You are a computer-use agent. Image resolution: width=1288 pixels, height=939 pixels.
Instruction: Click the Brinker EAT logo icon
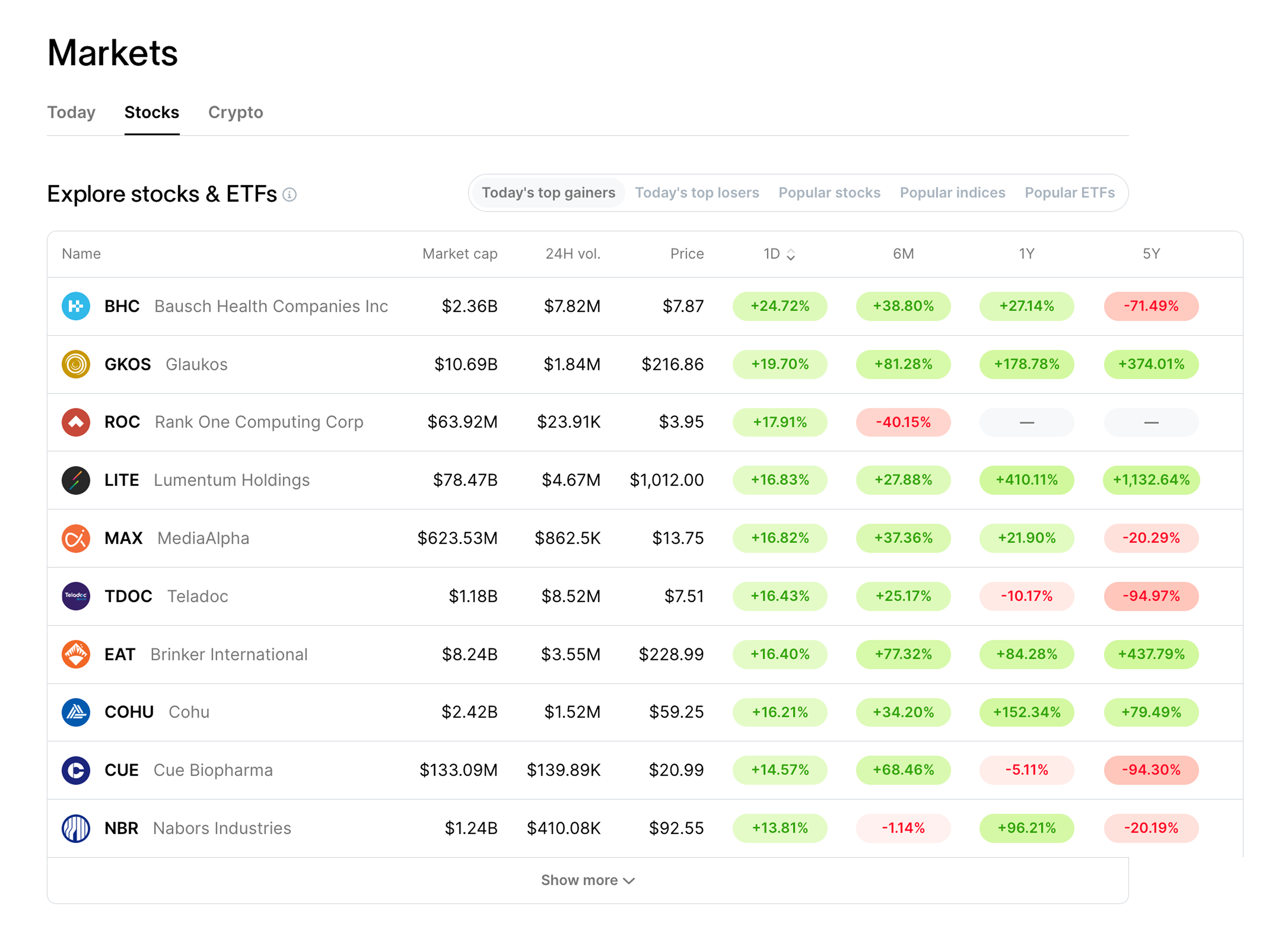click(x=76, y=654)
